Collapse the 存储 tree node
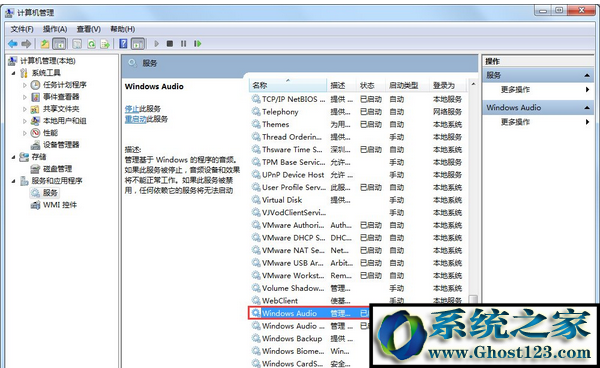Screen dimensions: 600x368 [14, 157]
